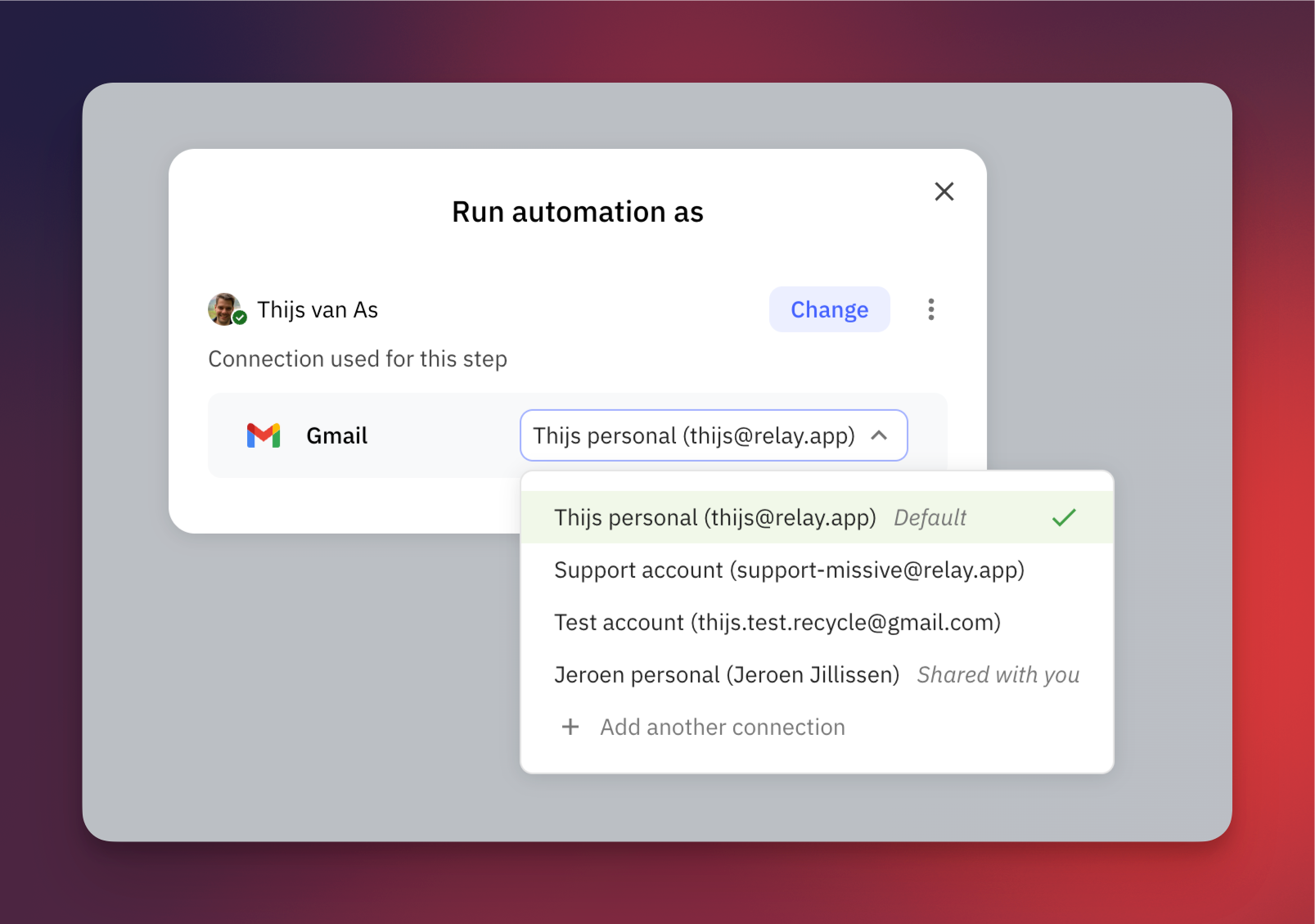Screen dimensions: 1315x924
Task: Select Thijs personal (thijs@relay.app) Default option
Action: click(x=817, y=517)
